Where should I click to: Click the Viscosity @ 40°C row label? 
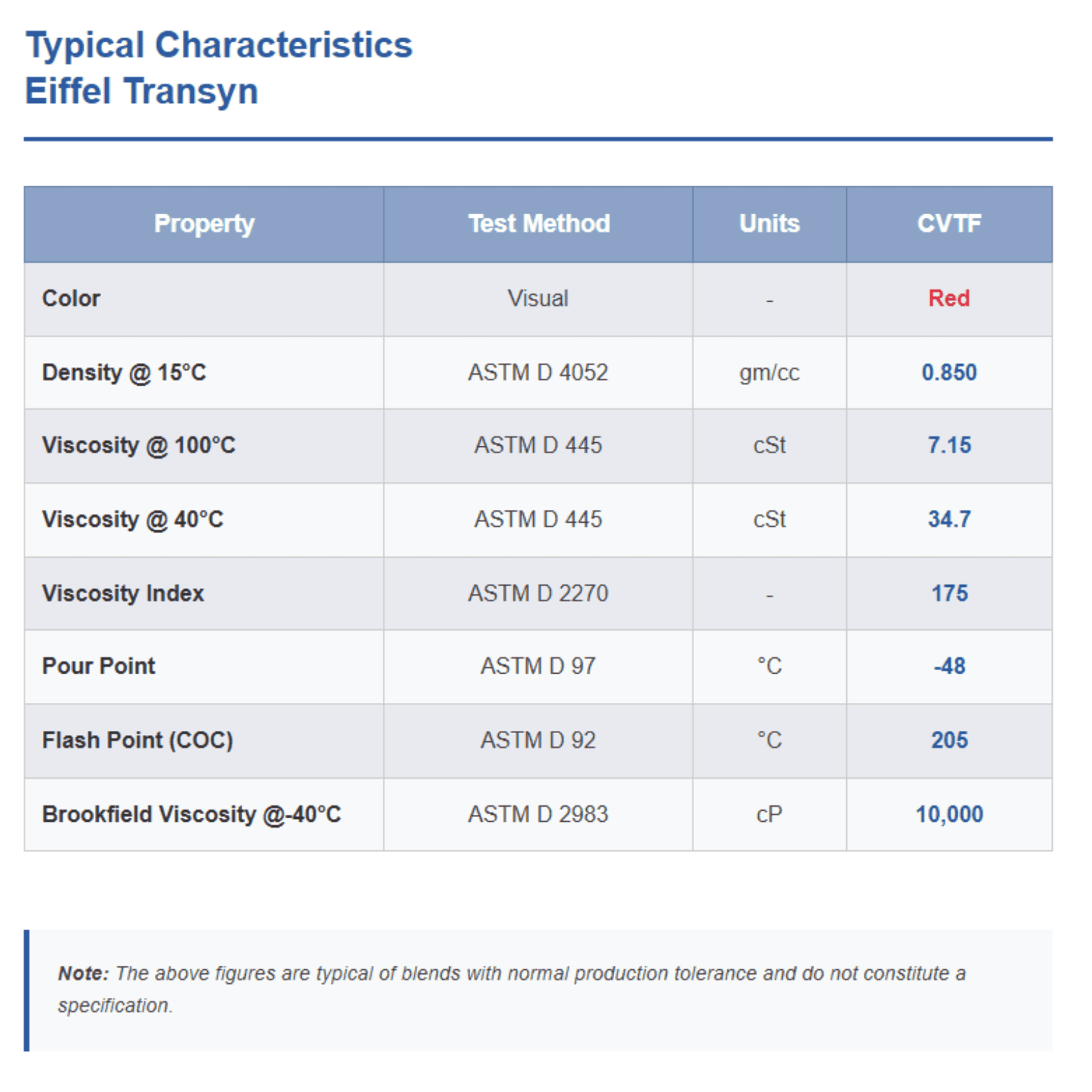[x=132, y=519]
